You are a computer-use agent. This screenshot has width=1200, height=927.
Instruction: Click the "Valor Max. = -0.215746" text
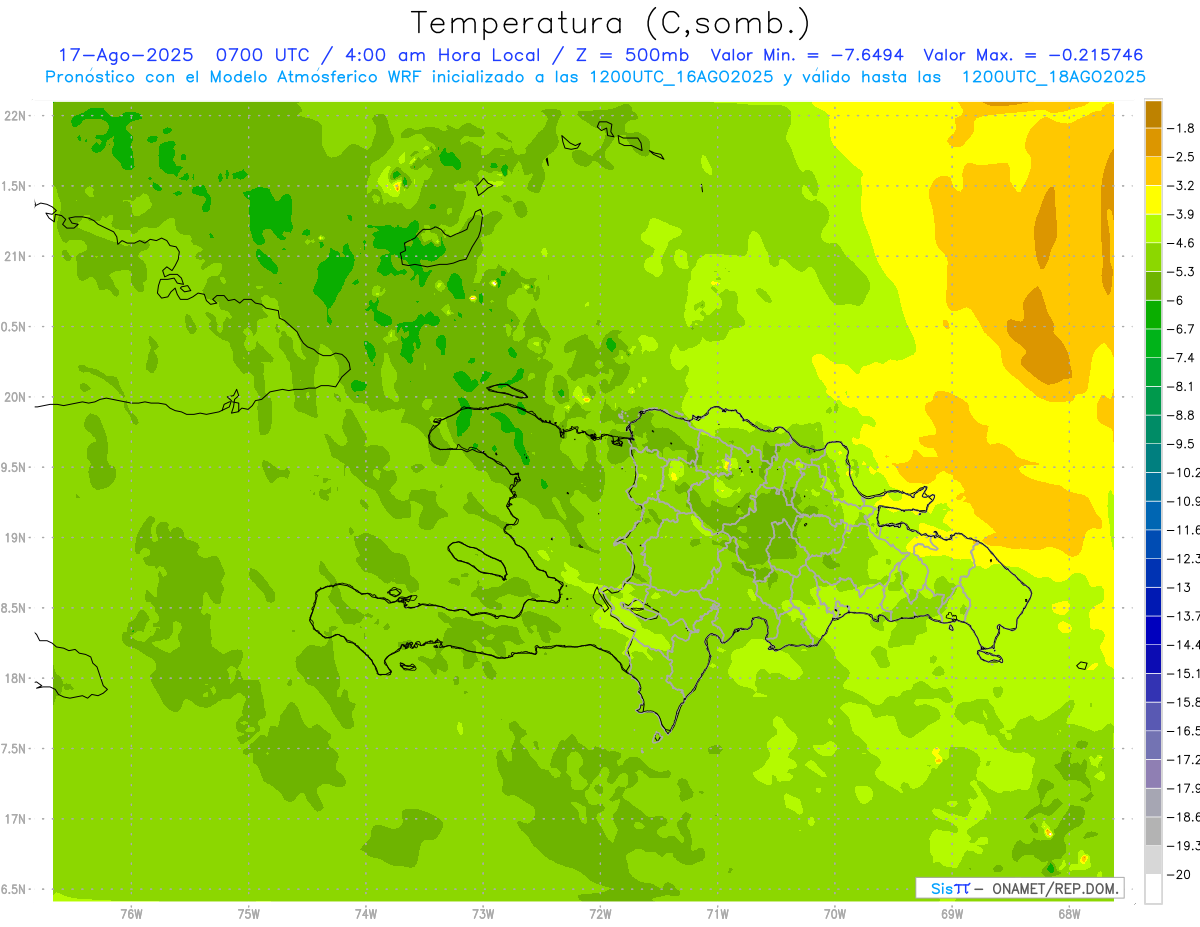1033,55
